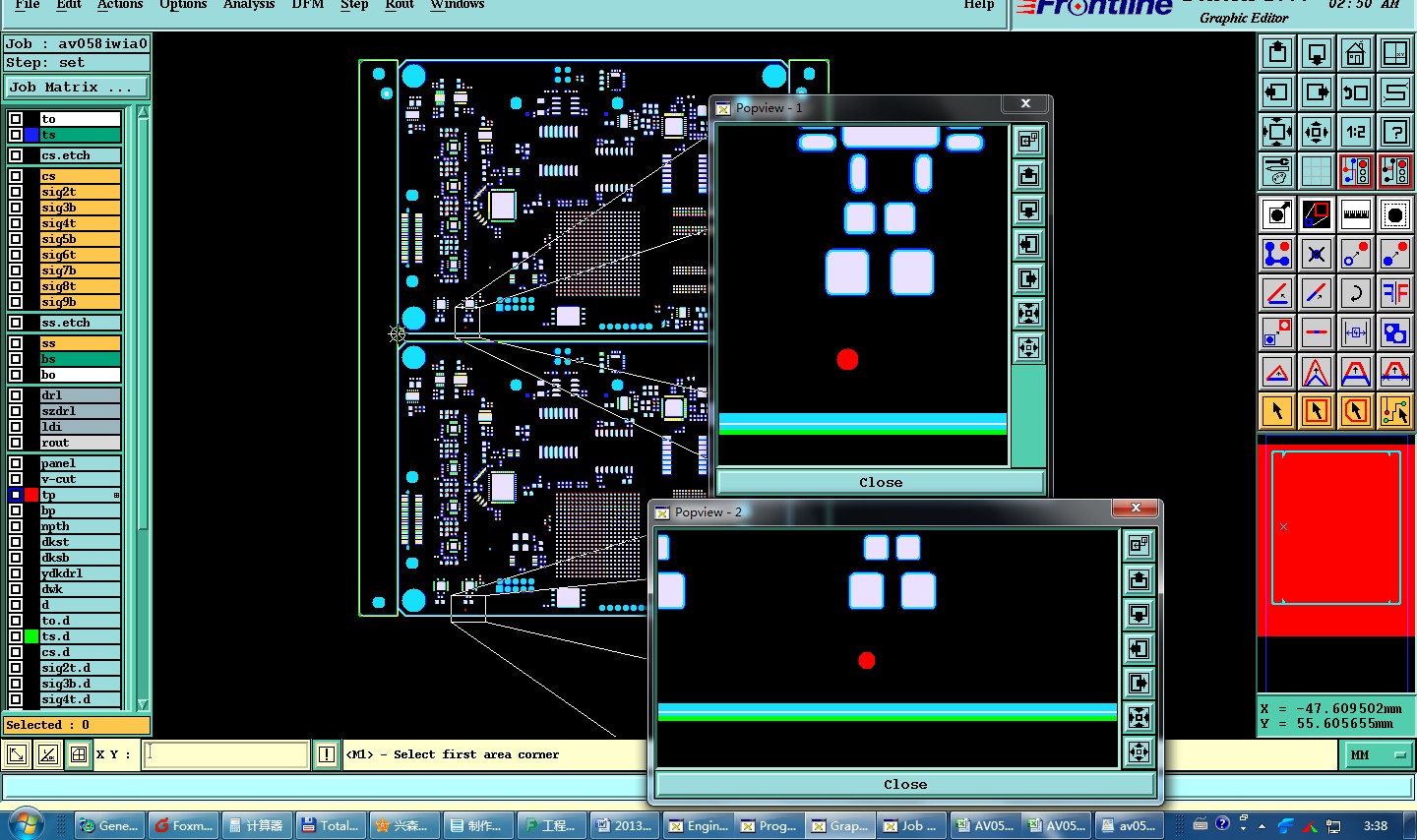1417x840 pixels.
Task: Click red color swatch beside tp layer
Action: (x=31, y=495)
